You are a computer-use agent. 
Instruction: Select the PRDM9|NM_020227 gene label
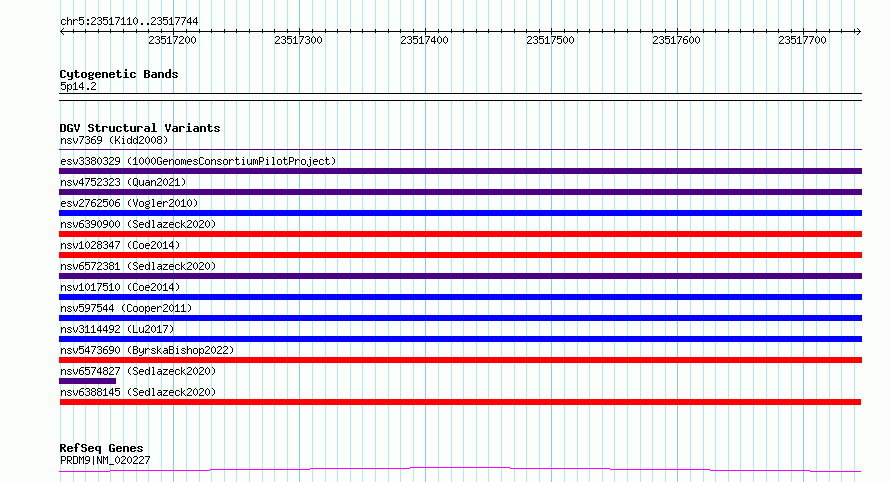click(105, 460)
